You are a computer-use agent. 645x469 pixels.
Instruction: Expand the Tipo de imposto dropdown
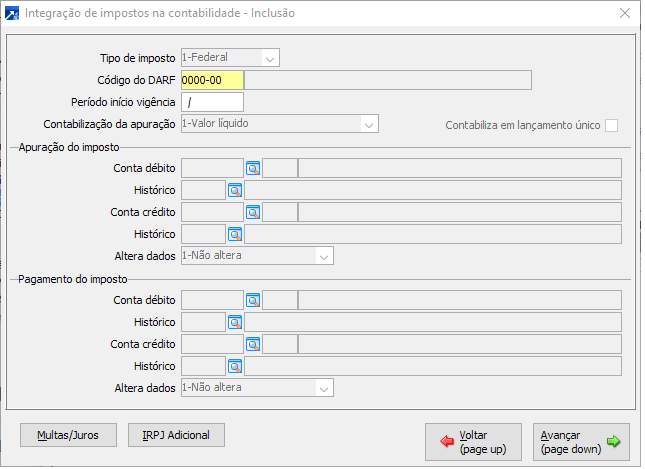(x=270, y=58)
